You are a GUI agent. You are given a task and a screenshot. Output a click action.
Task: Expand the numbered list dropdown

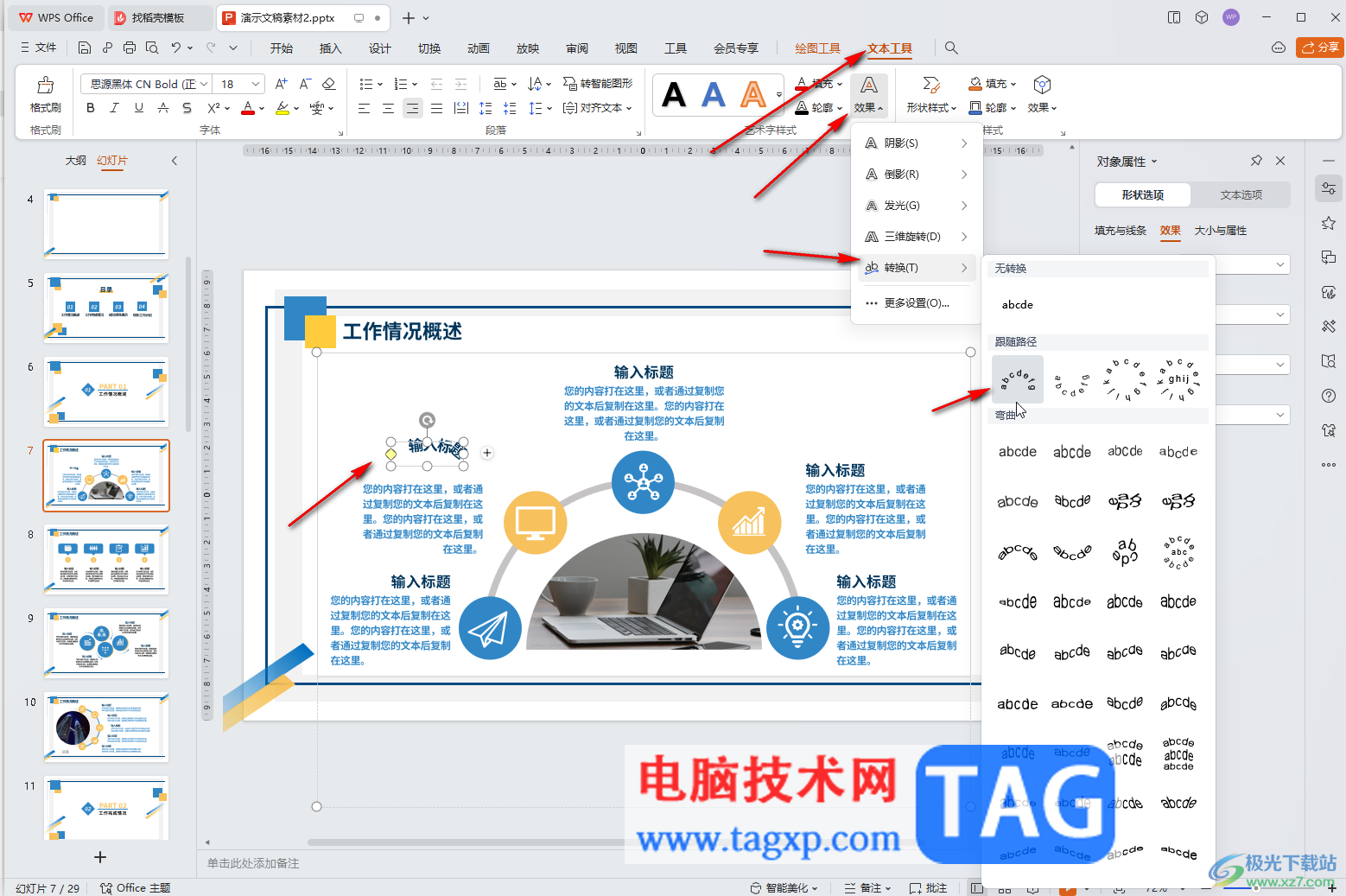[x=415, y=85]
